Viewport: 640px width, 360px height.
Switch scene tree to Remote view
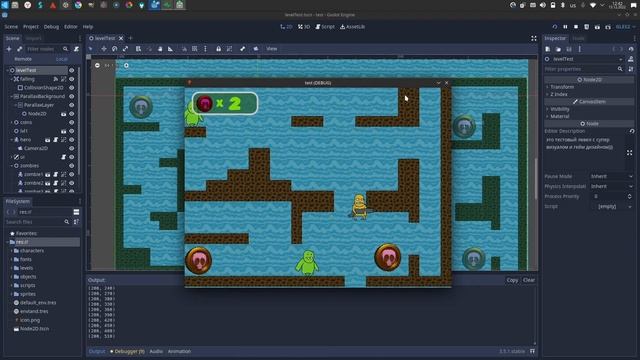coord(23,59)
